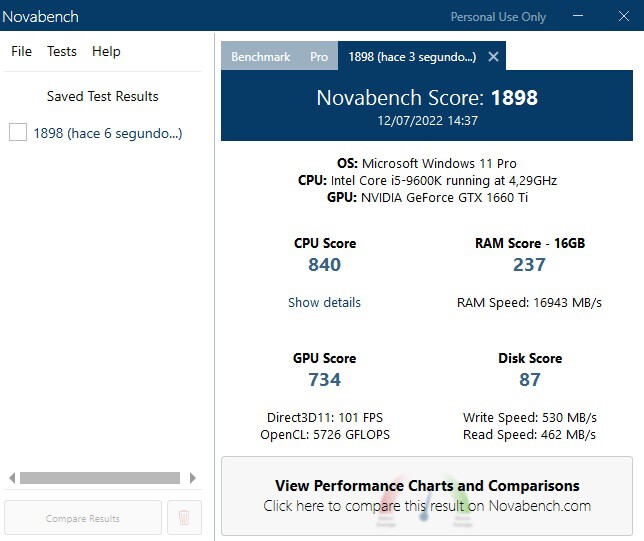Click the horizontal scrollbar thumb in sidebar
This screenshot has width=644, height=541.
click(100, 478)
